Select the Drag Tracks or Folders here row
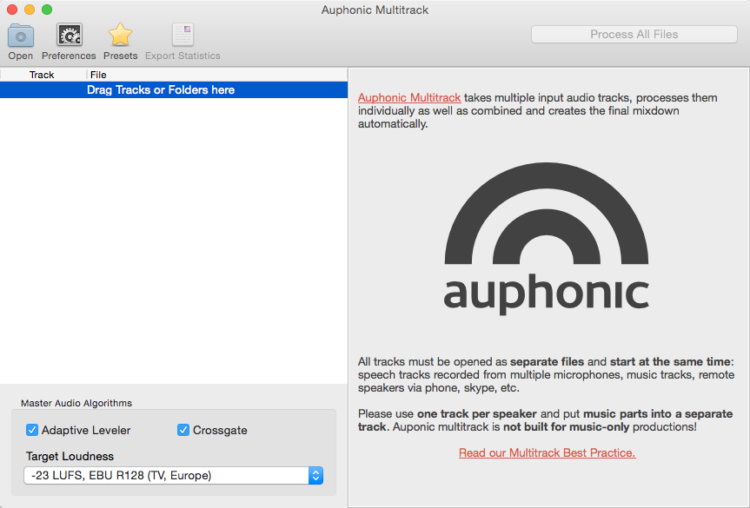 point(174,90)
